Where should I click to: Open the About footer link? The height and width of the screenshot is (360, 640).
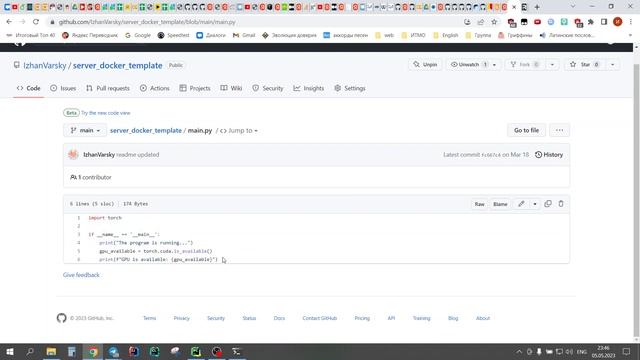pos(483,318)
